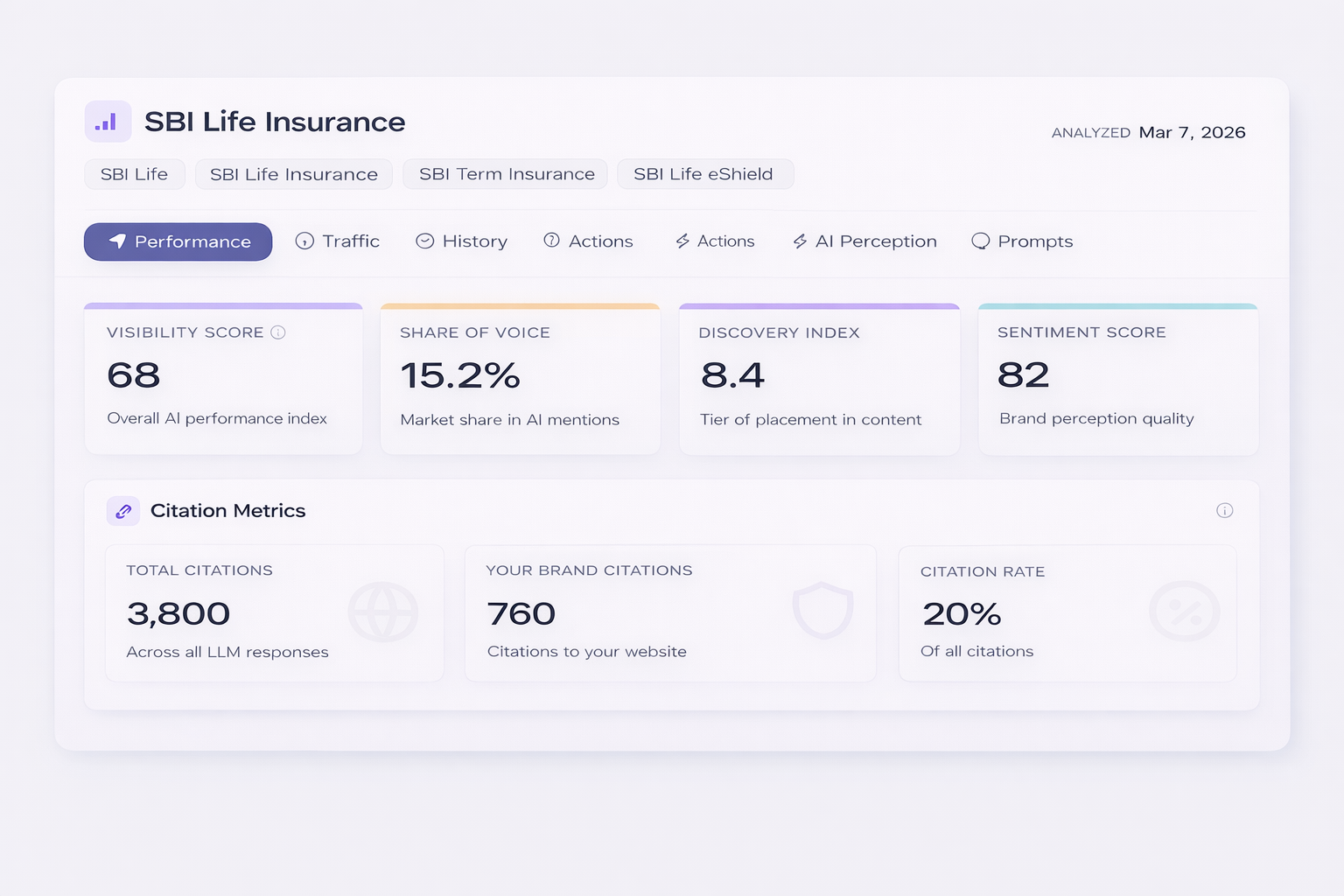
Task: Open the Actions tab with the lightning bolt icon
Action: [715, 241]
